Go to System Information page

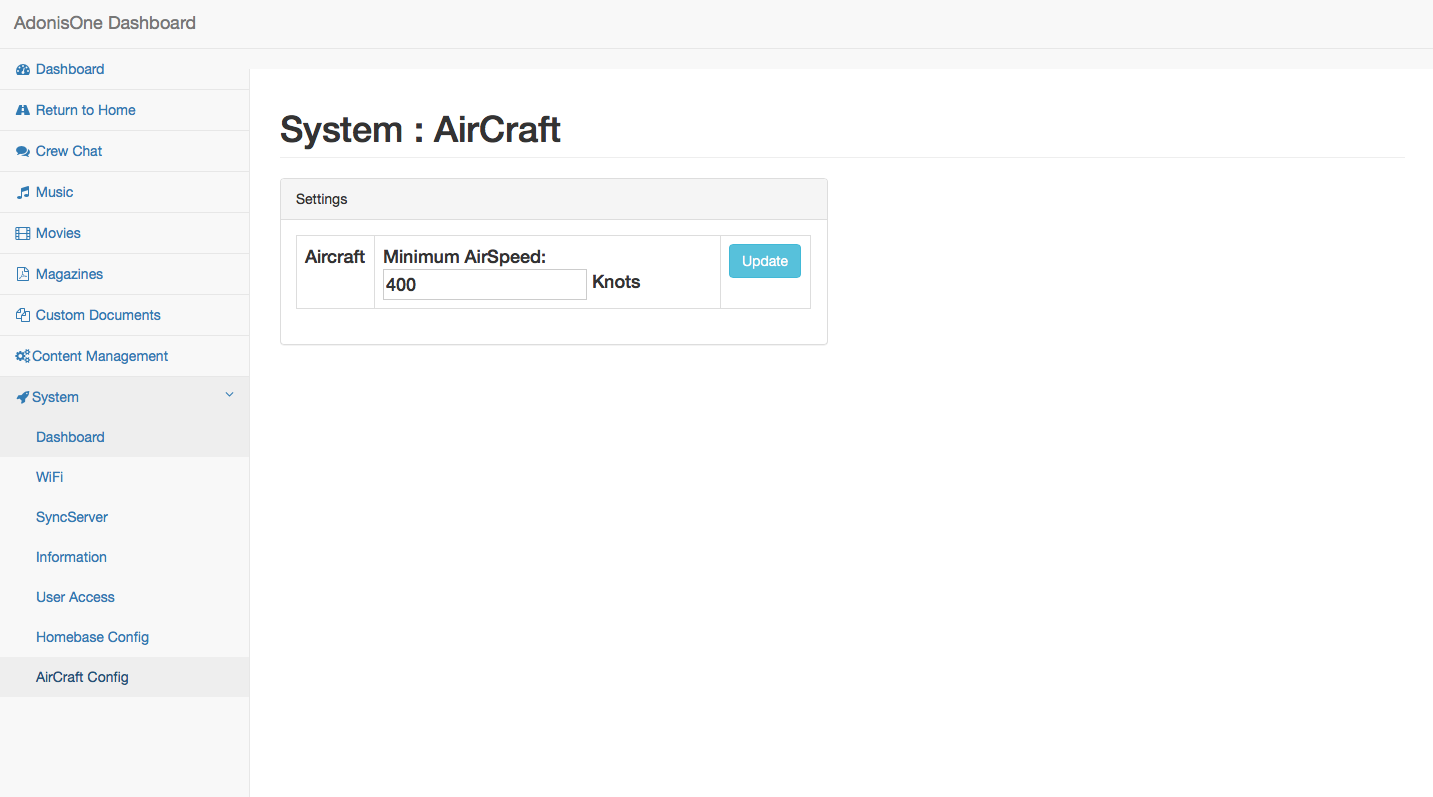(71, 557)
